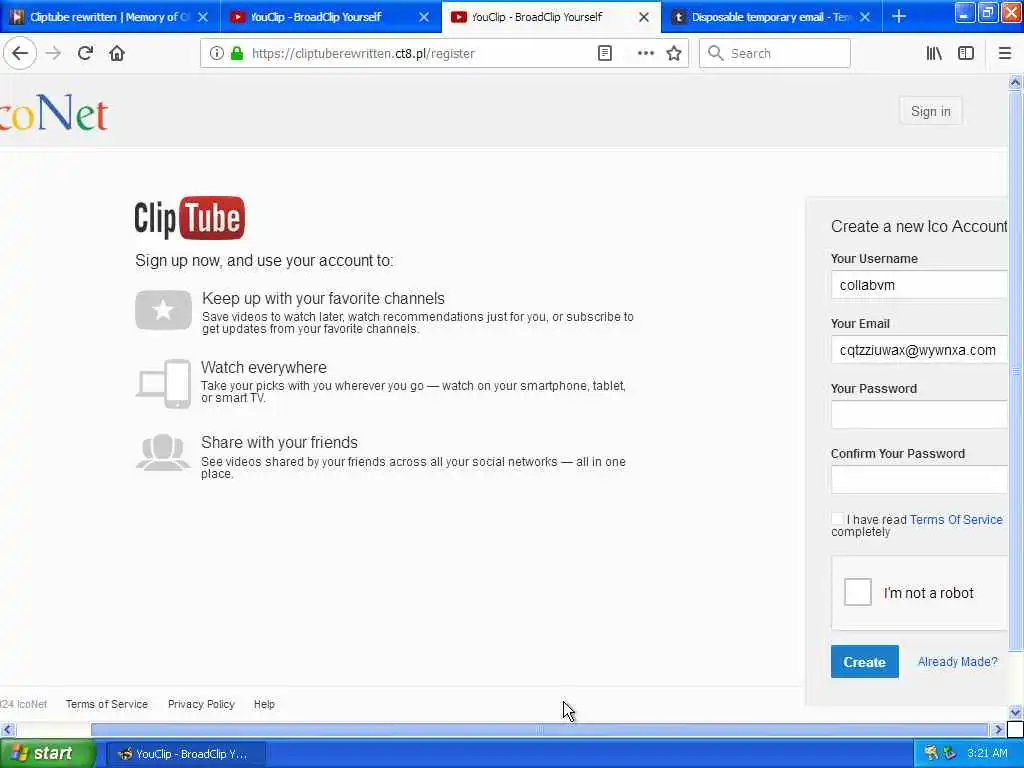The width and height of the screenshot is (1024, 768).
Task: Click the horizontal scrollbar right arrow
Action: [997, 729]
